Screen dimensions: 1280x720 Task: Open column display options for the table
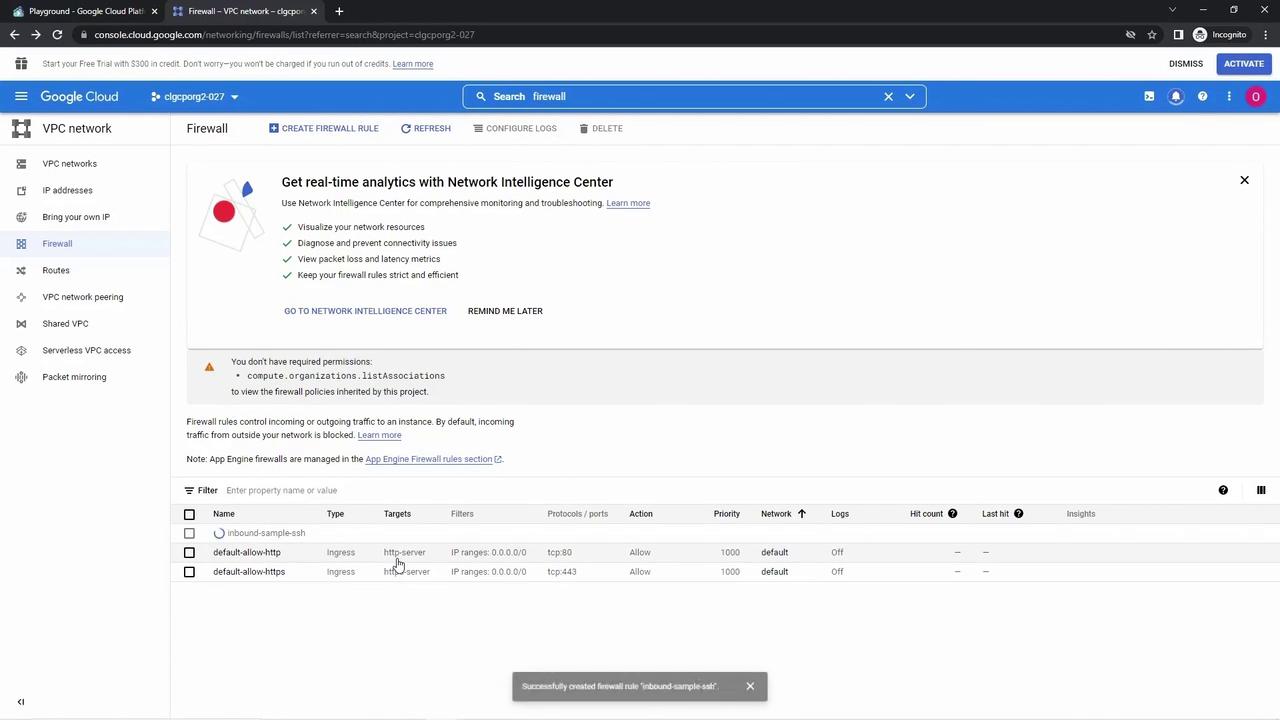[1261, 490]
